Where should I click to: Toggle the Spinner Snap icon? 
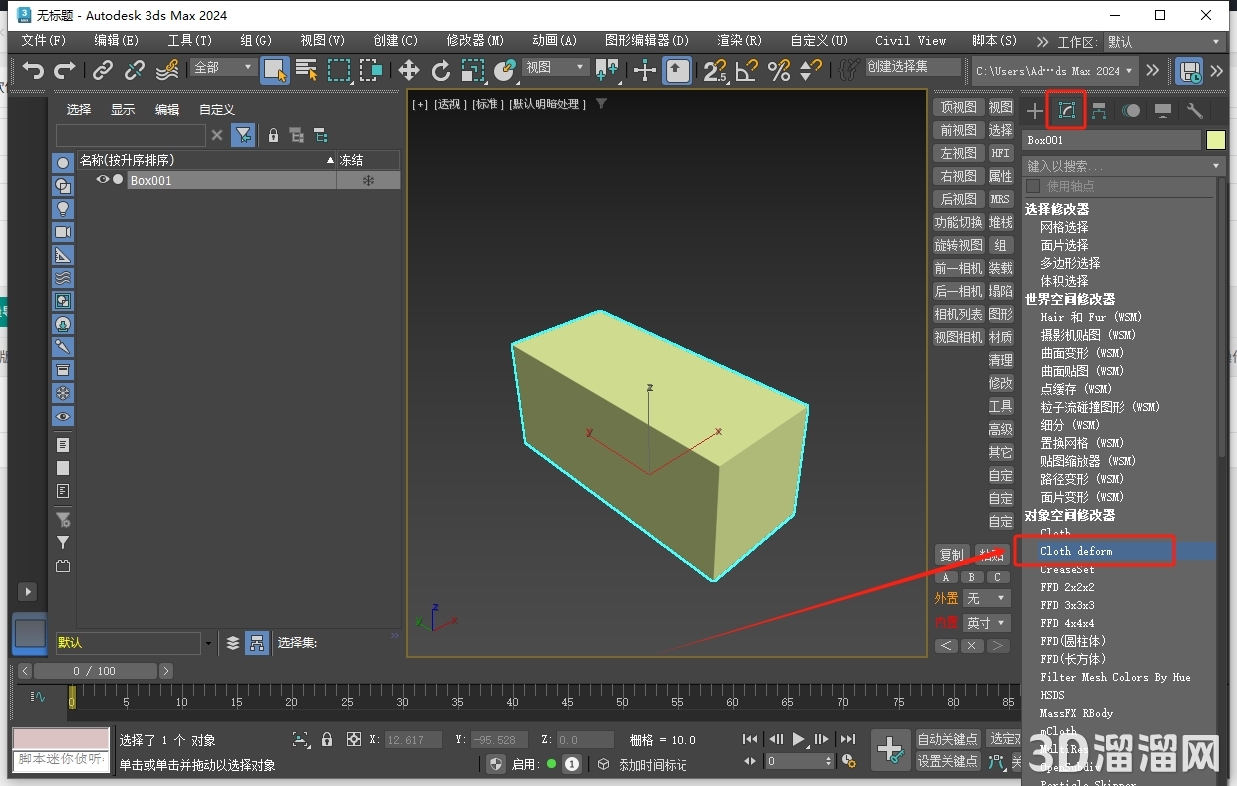811,70
